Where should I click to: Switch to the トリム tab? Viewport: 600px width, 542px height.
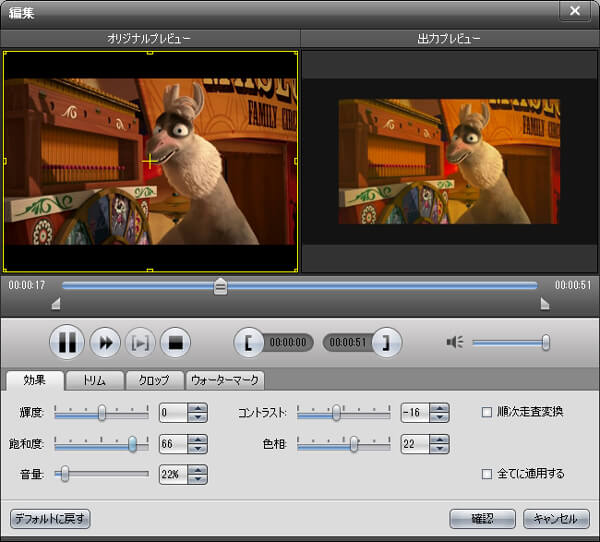point(95,380)
